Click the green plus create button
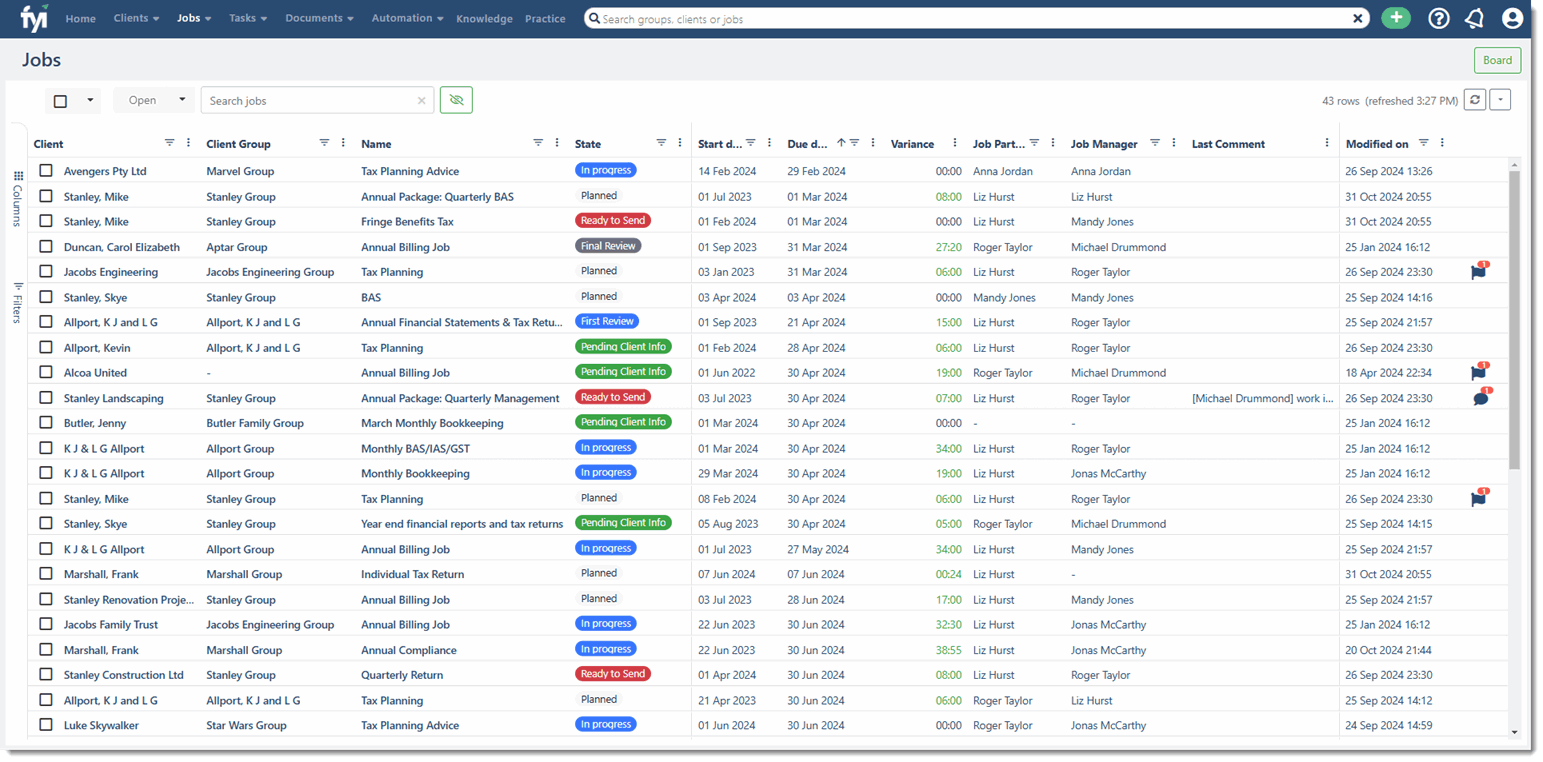Image resolution: width=1543 pixels, height=762 pixels. (1395, 18)
